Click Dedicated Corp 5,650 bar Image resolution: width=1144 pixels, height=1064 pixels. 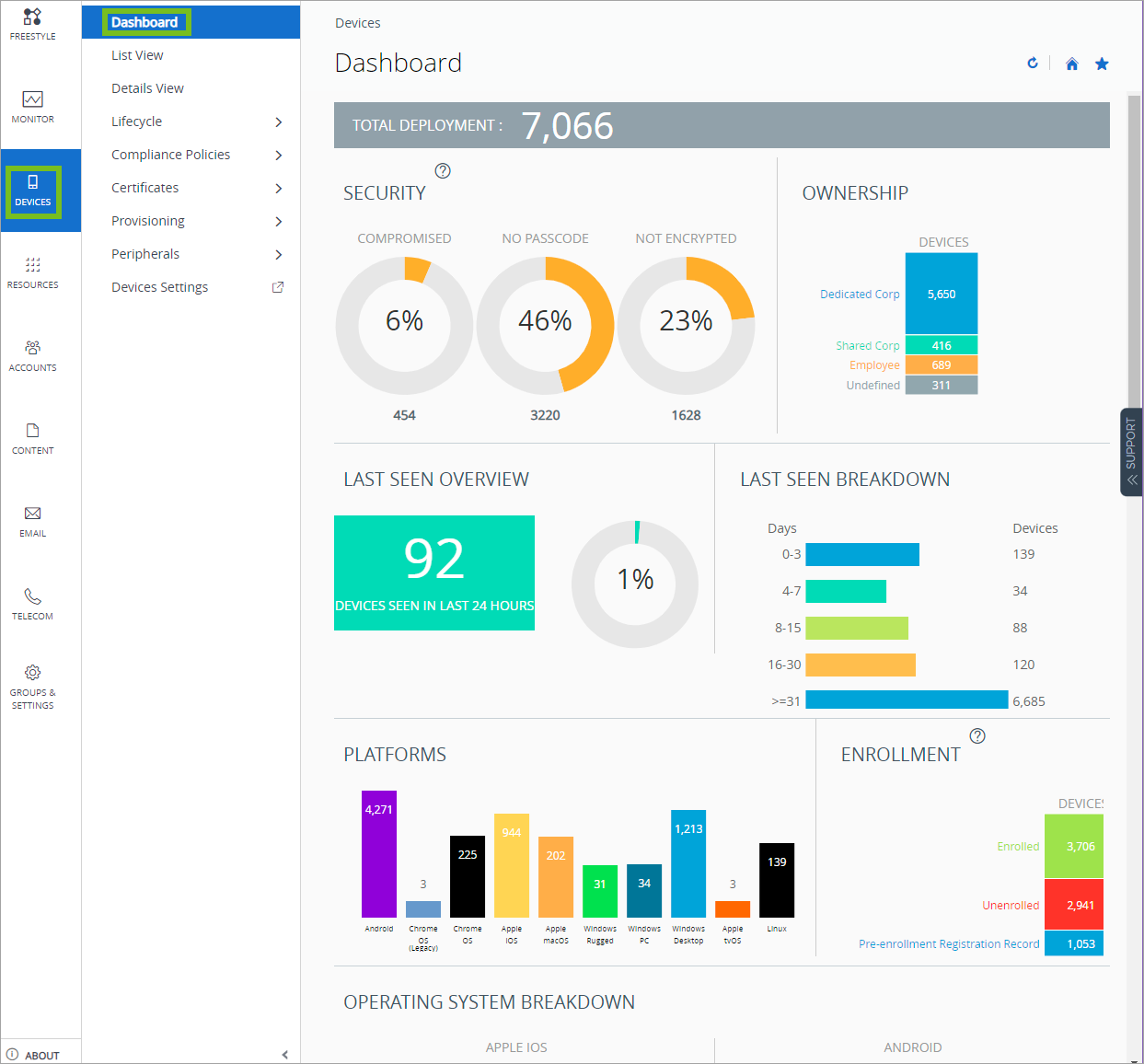[942, 294]
